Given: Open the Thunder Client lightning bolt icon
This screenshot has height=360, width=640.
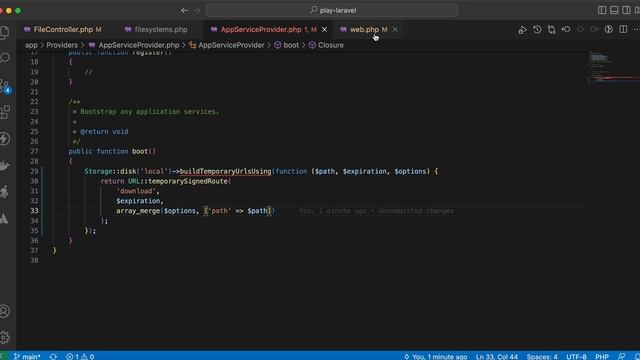Looking at the screenshot, I should [x=5, y=139].
